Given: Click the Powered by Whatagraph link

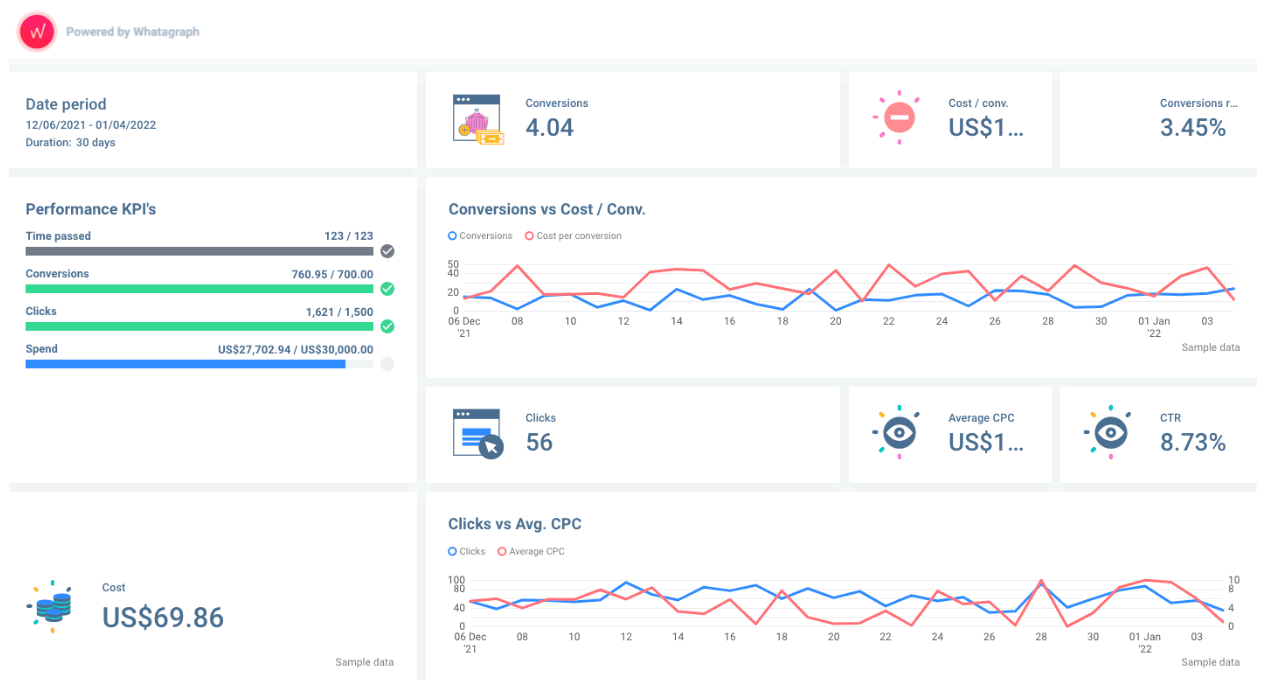Looking at the screenshot, I should coord(131,31).
